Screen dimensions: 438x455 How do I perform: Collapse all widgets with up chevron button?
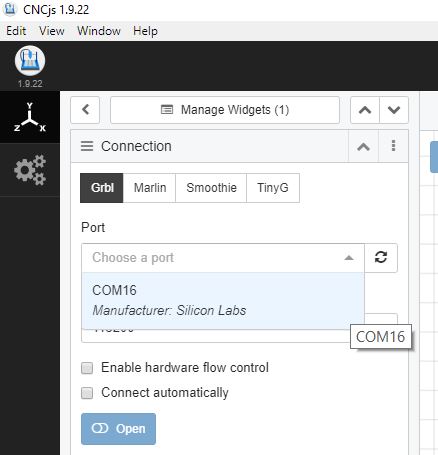point(365,110)
